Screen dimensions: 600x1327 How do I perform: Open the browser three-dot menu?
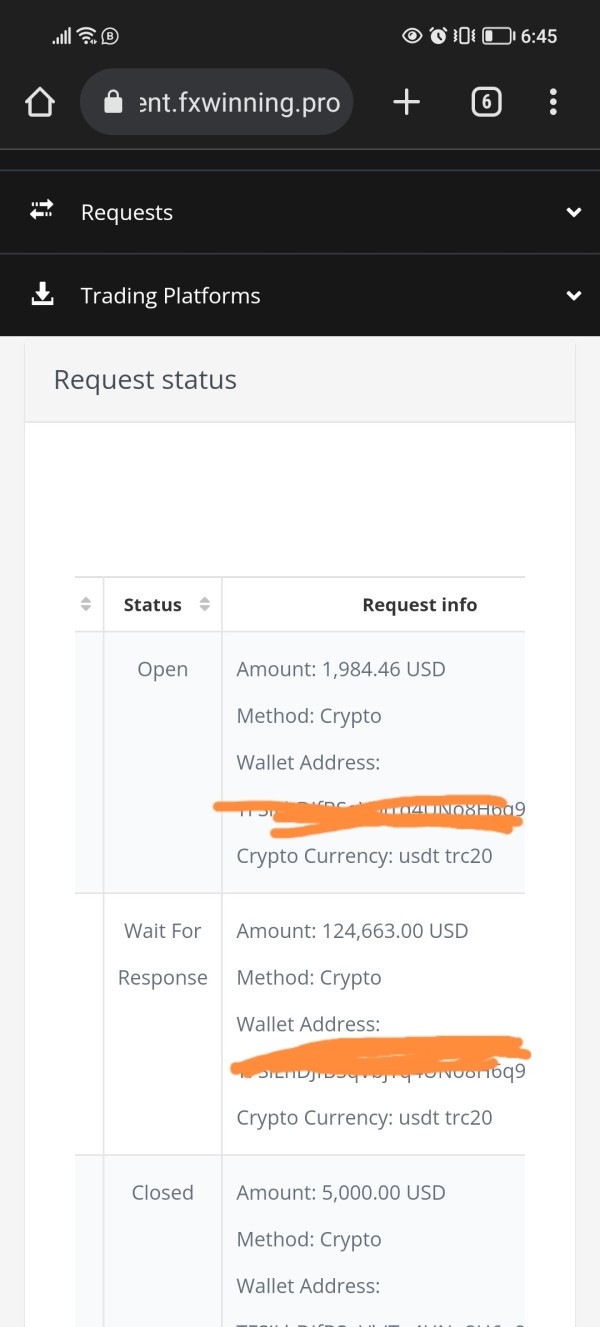(x=553, y=102)
